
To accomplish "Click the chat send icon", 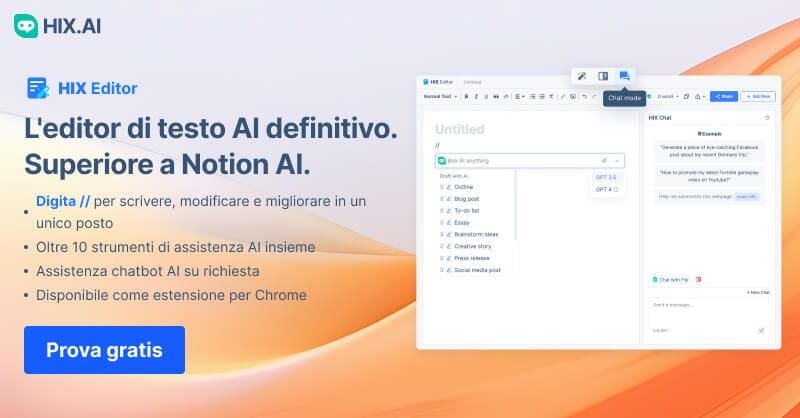I will pyautogui.click(x=761, y=331).
